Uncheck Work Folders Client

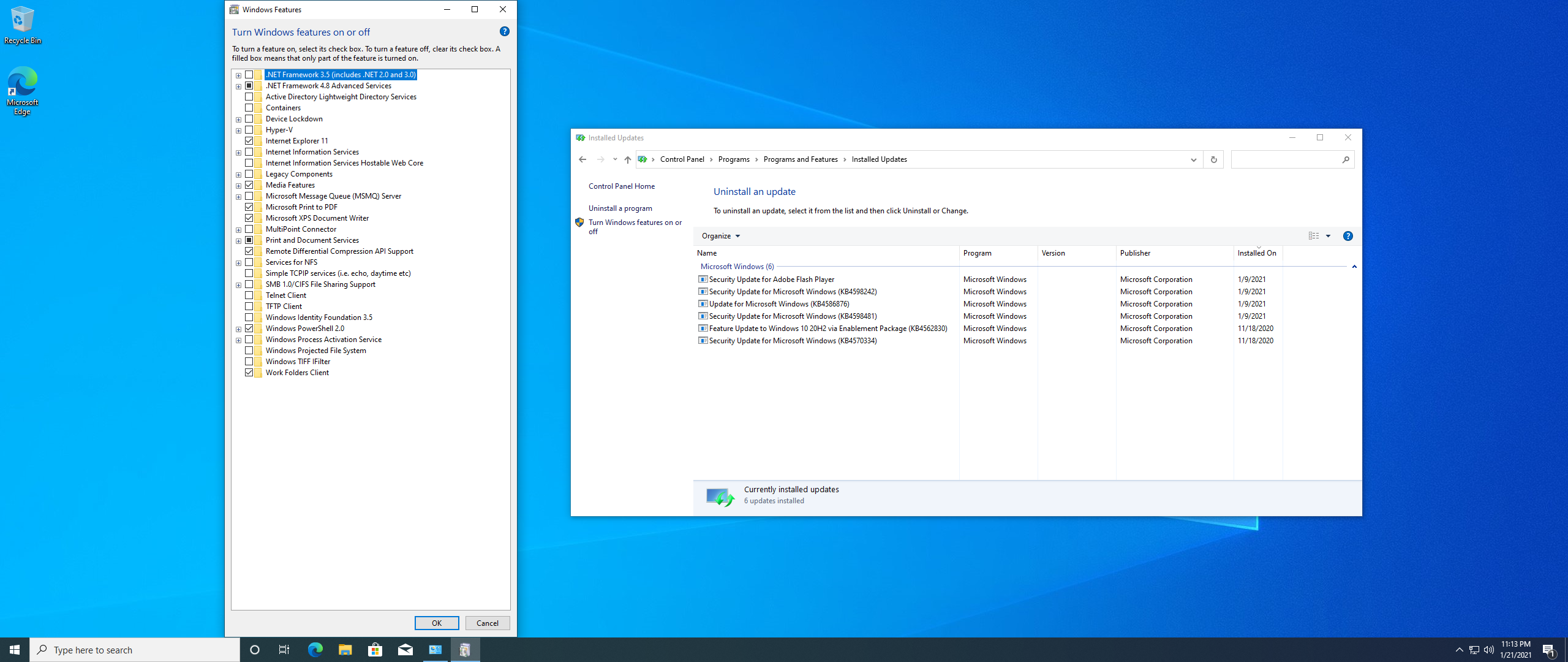[249, 373]
